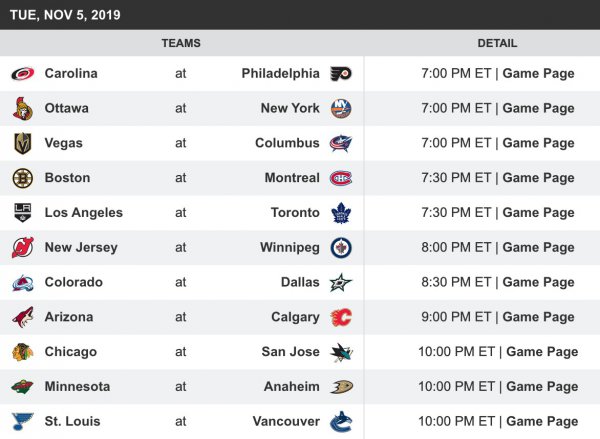The width and height of the screenshot is (600, 439).
Task: Open Game Page for Arizona at Calgary
Action: 538,317
